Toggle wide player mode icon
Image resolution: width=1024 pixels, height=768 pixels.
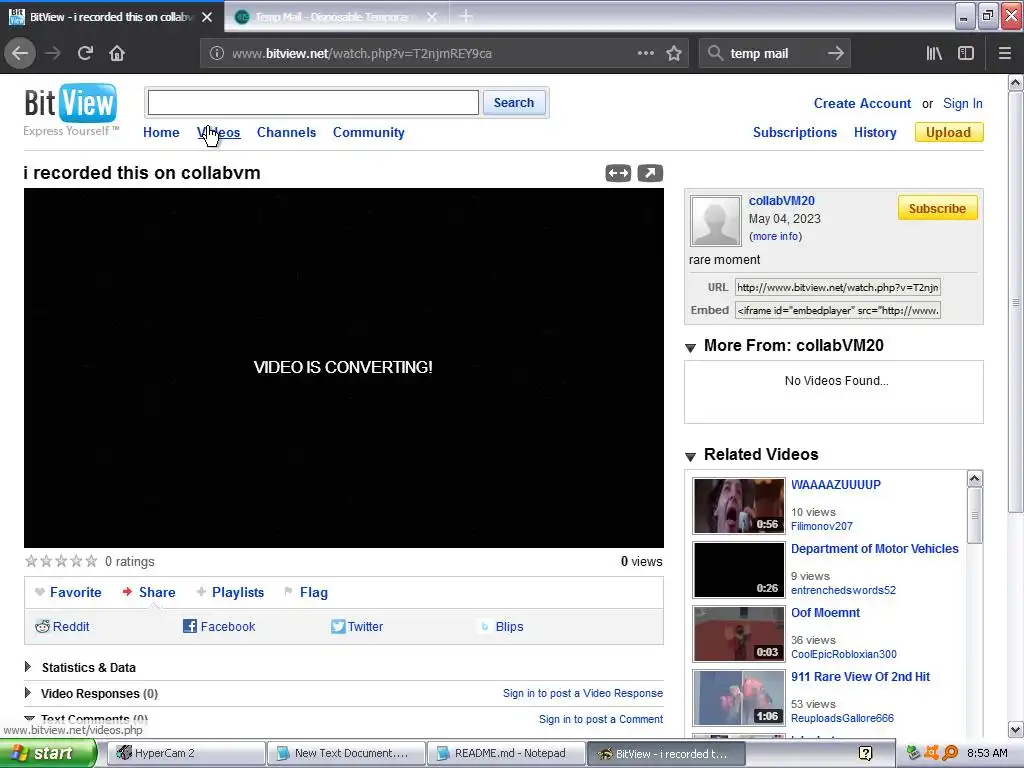618,173
